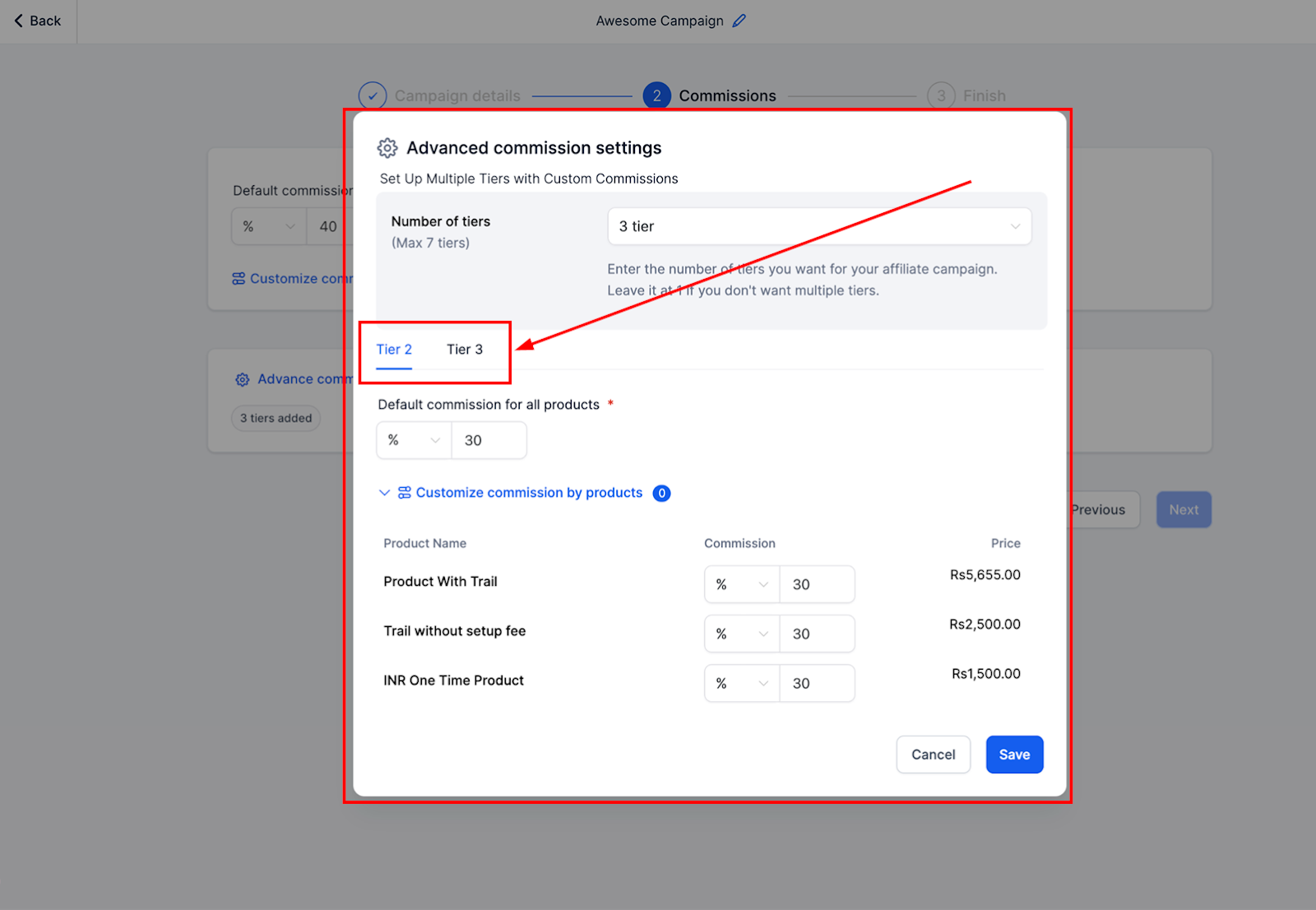1316x910 pixels.
Task: Open the Number of tiers dropdown
Action: coord(819,226)
